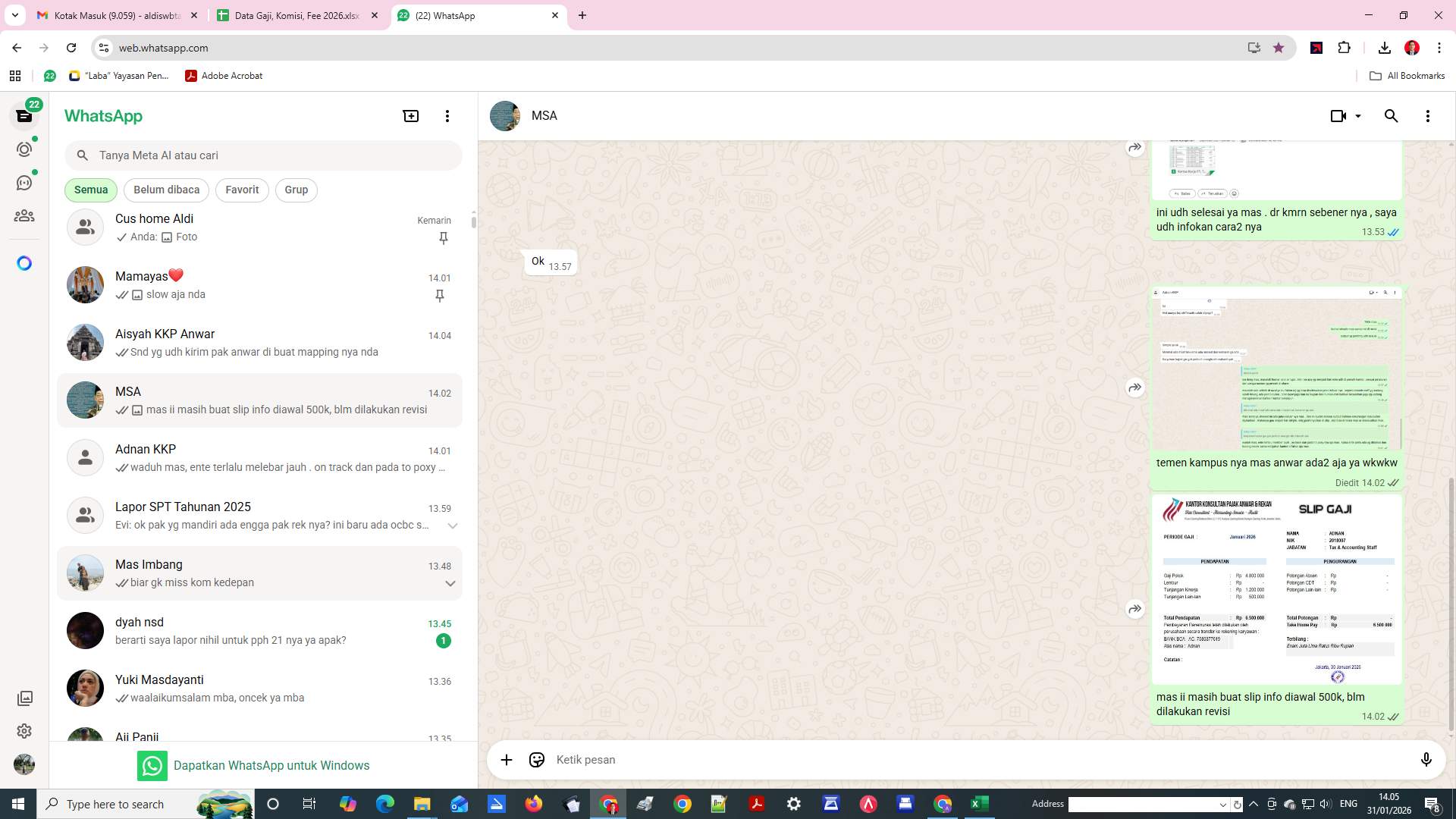Screen dimensions: 1456x819
Task: Enable the "Grup" filter chip
Action: coord(296,190)
